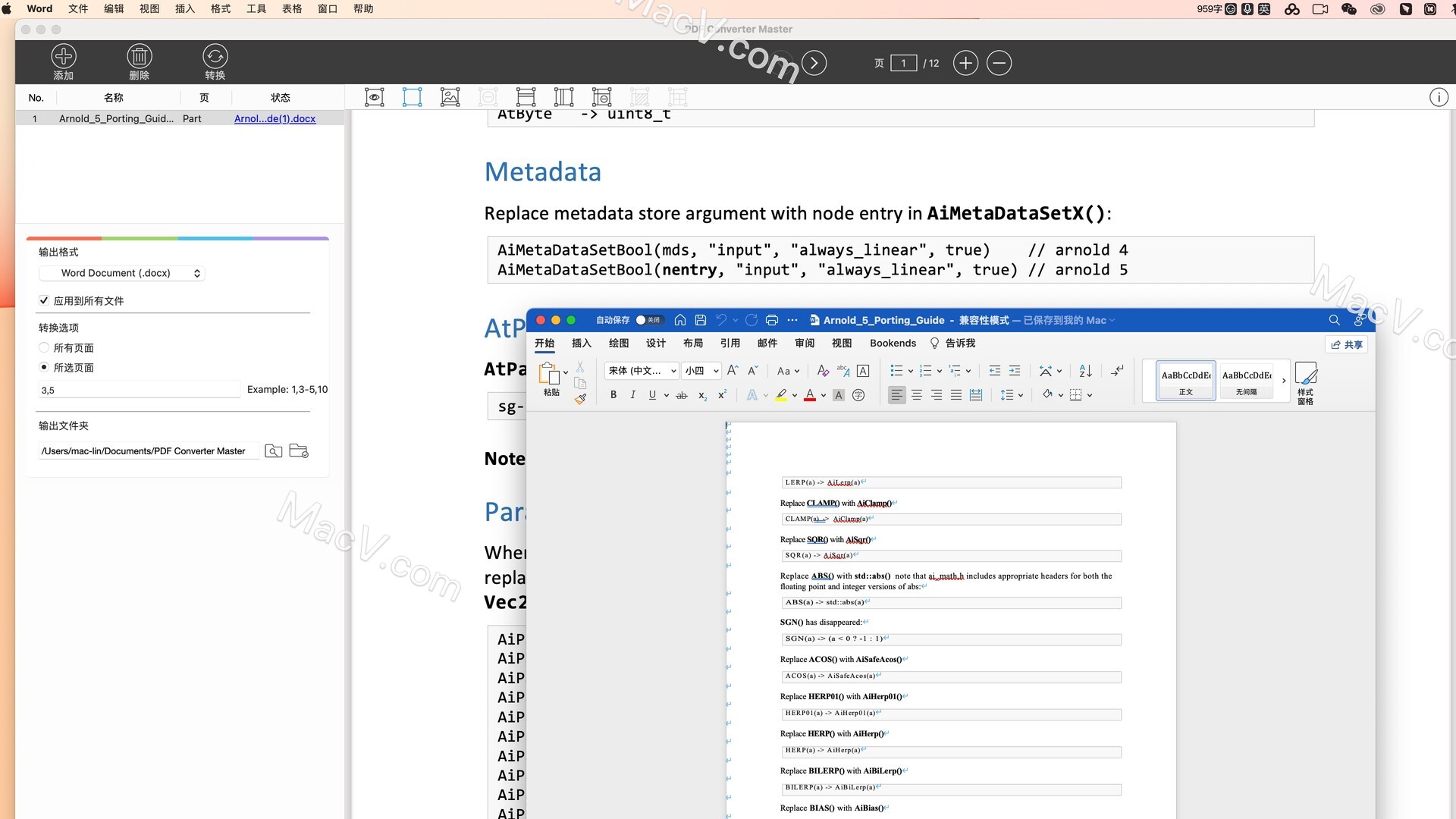This screenshot has width=1456, height=819.
Task: Select 所选页面 radio button
Action: click(x=44, y=367)
